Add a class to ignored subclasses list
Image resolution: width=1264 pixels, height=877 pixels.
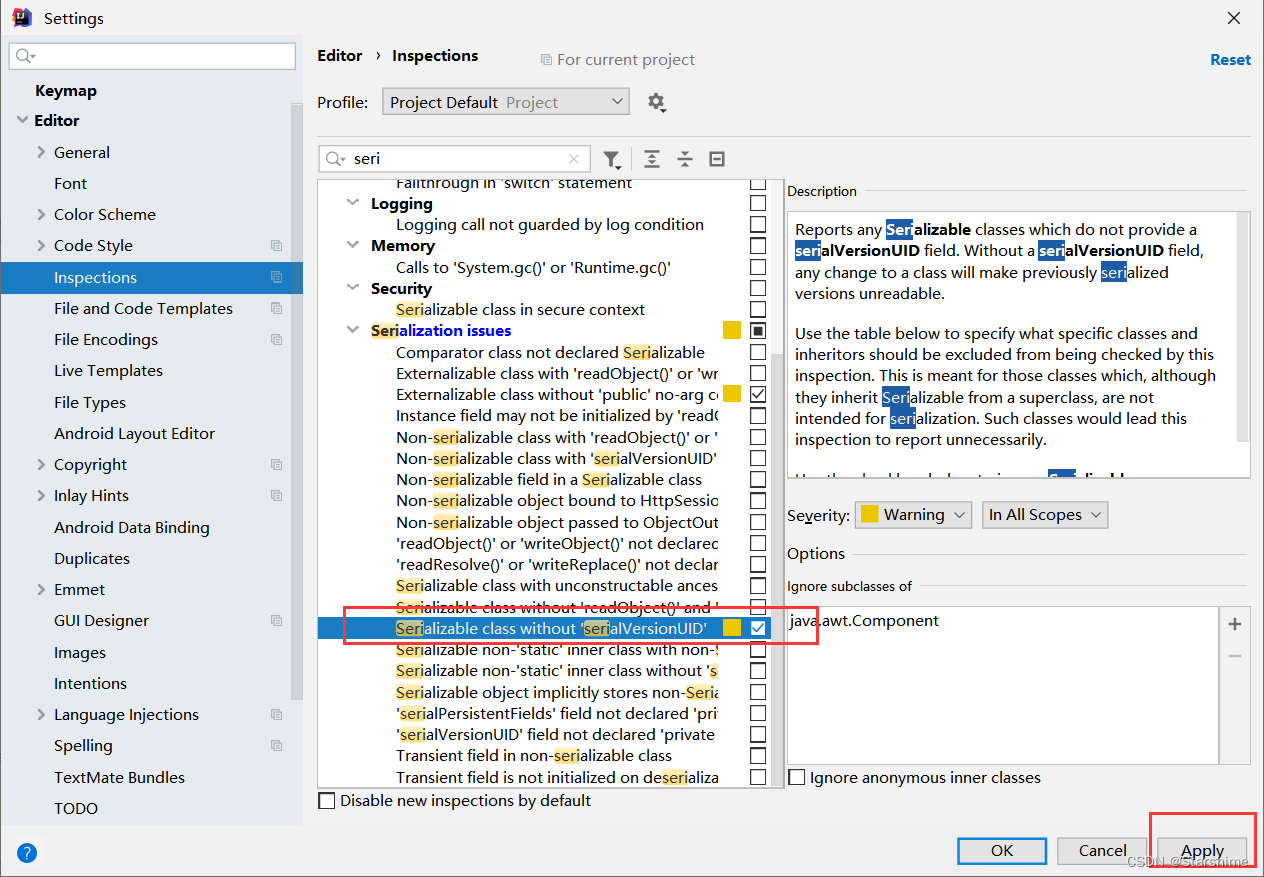click(1235, 623)
